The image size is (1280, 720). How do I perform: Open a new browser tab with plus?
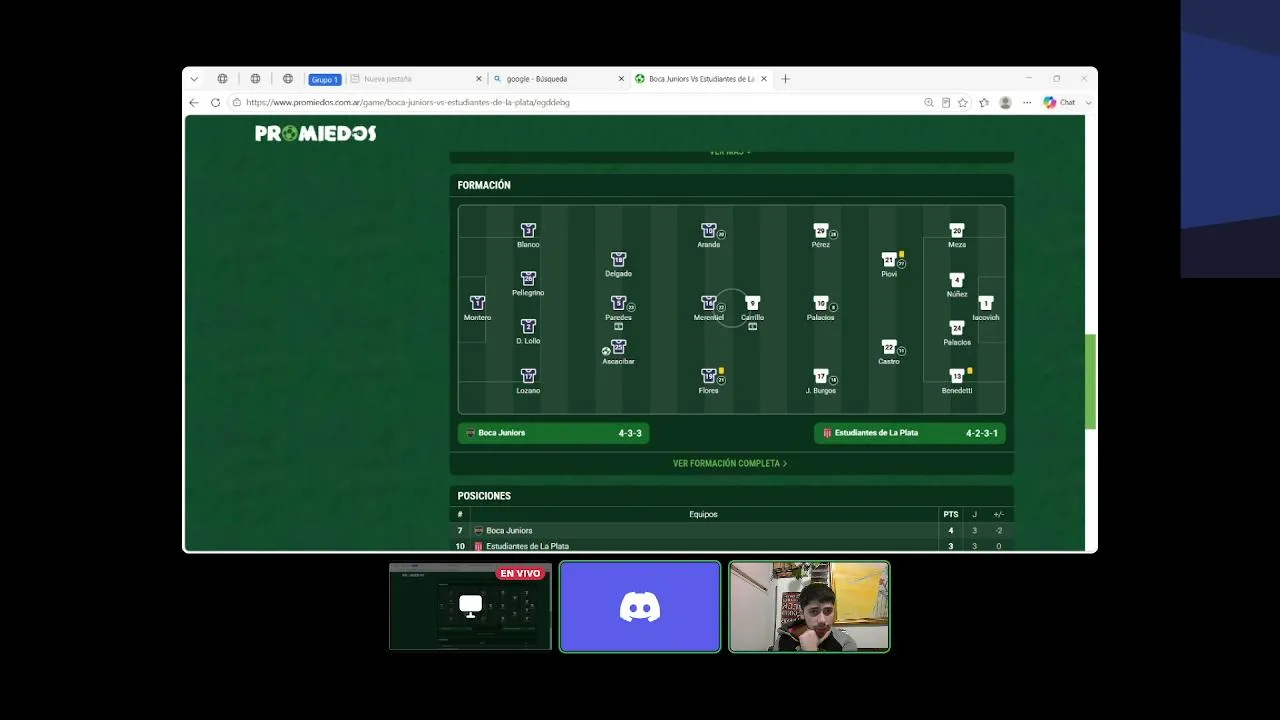[x=785, y=79]
